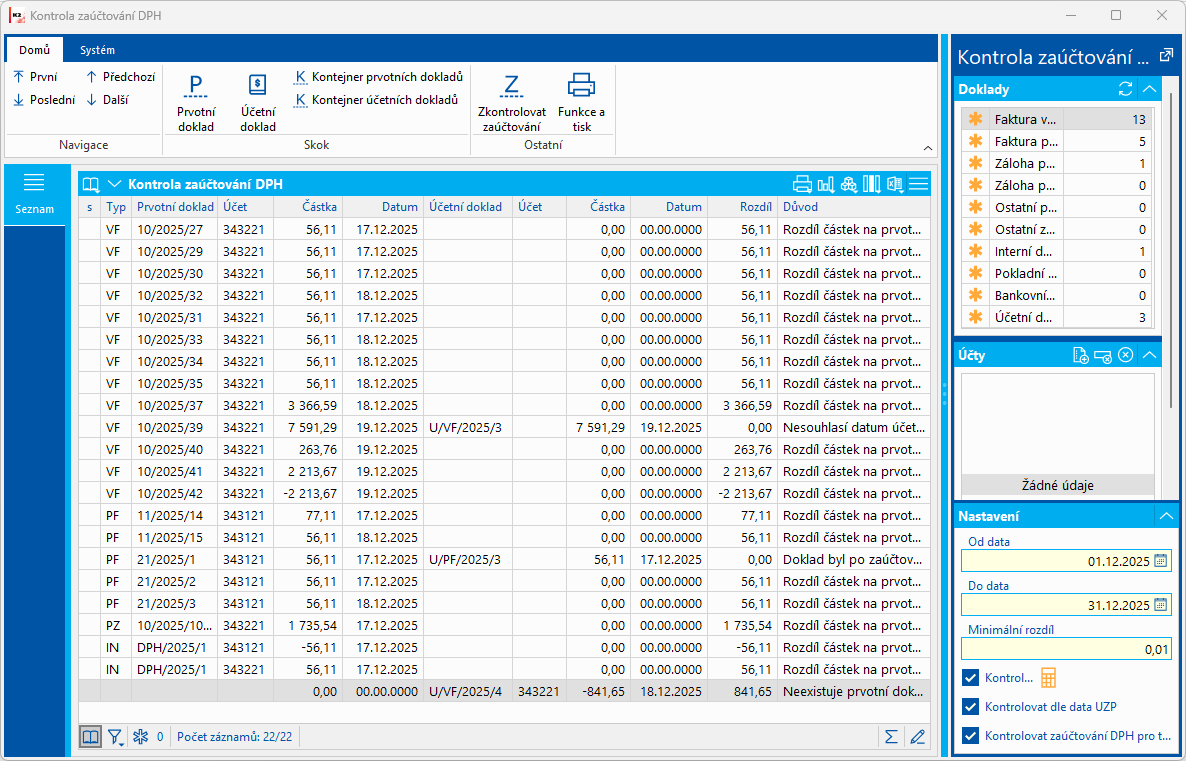Open the Prvotní doklad ribbon icon
The width and height of the screenshot is (1186, 761).
tap(196, 86)
